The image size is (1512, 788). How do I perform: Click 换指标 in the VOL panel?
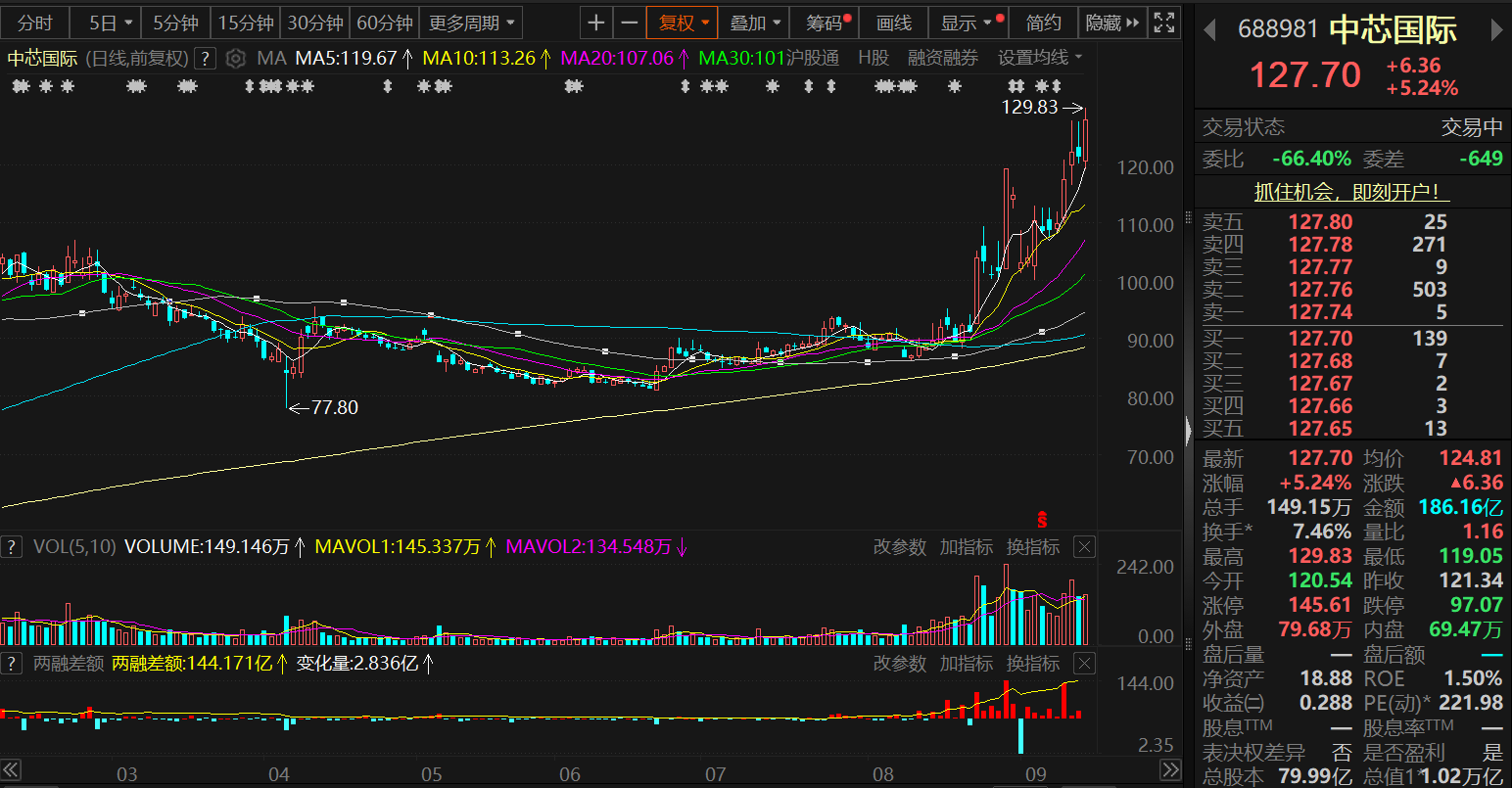[1033, 547]
